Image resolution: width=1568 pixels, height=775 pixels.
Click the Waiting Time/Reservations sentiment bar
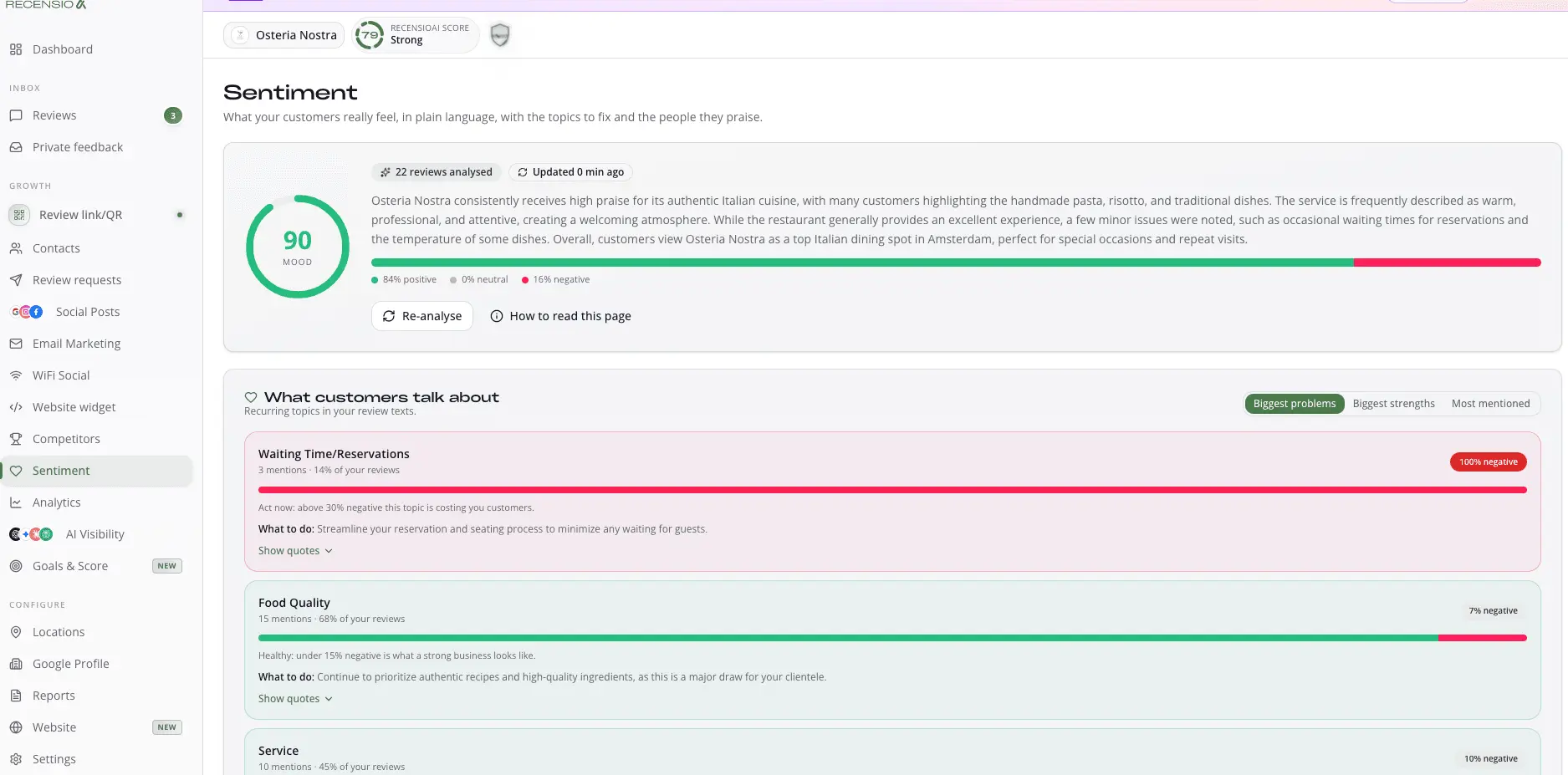coord(892,490)
